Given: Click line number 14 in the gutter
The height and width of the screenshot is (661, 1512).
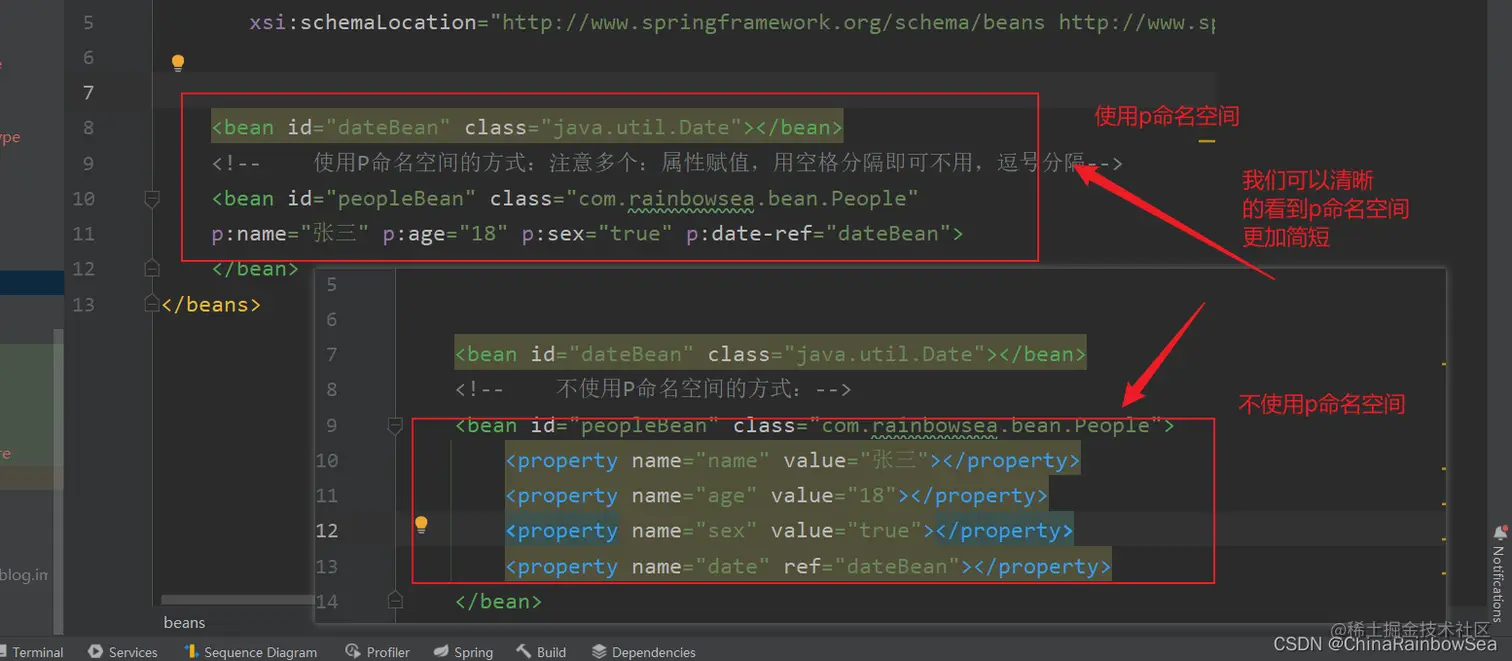Looking at the screenshot, I should click(327, 601).
